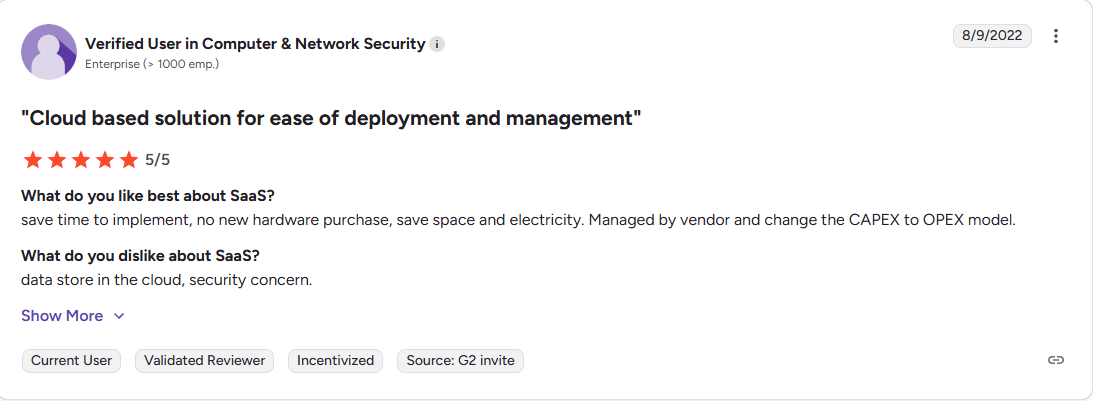
Task: Click the first red rating star
Action: 32,160
